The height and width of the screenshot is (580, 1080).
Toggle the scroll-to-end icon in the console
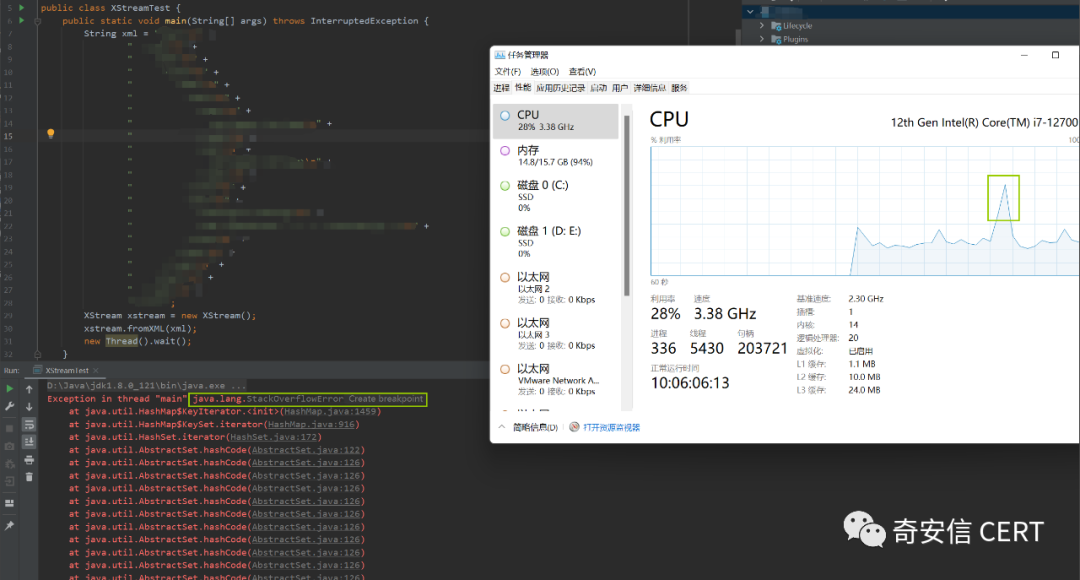[x=29, y=442]
